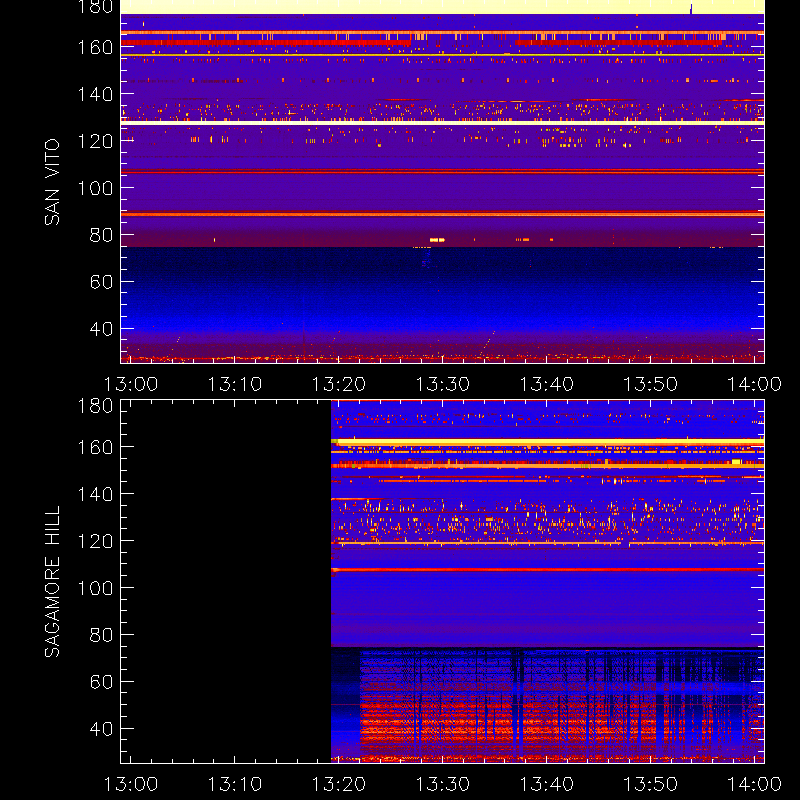This screenshot has width=800, height=800.
Task: Click 13:10 under San Vito plot
Action: [x=235, y=384]
